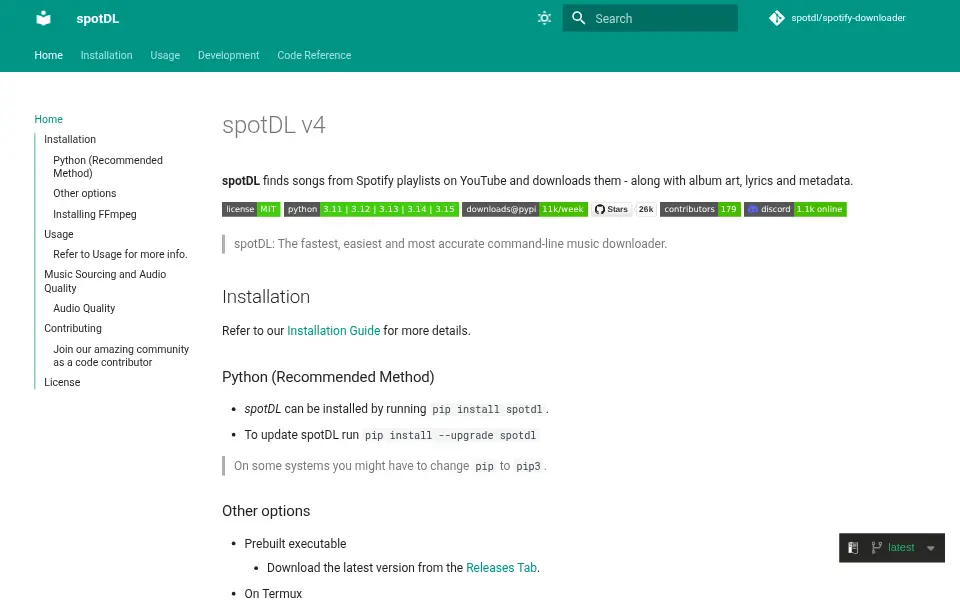Click the pip install --upgrade spotdl code

(450, 435)
